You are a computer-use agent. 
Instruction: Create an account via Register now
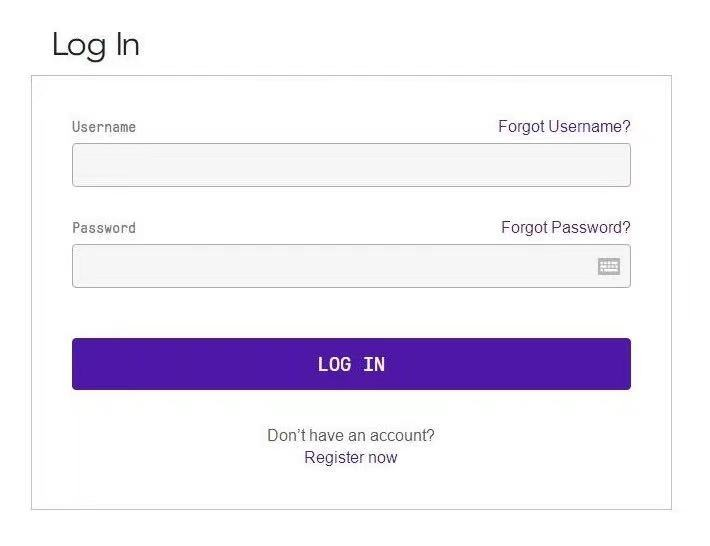tap(351, 458)
